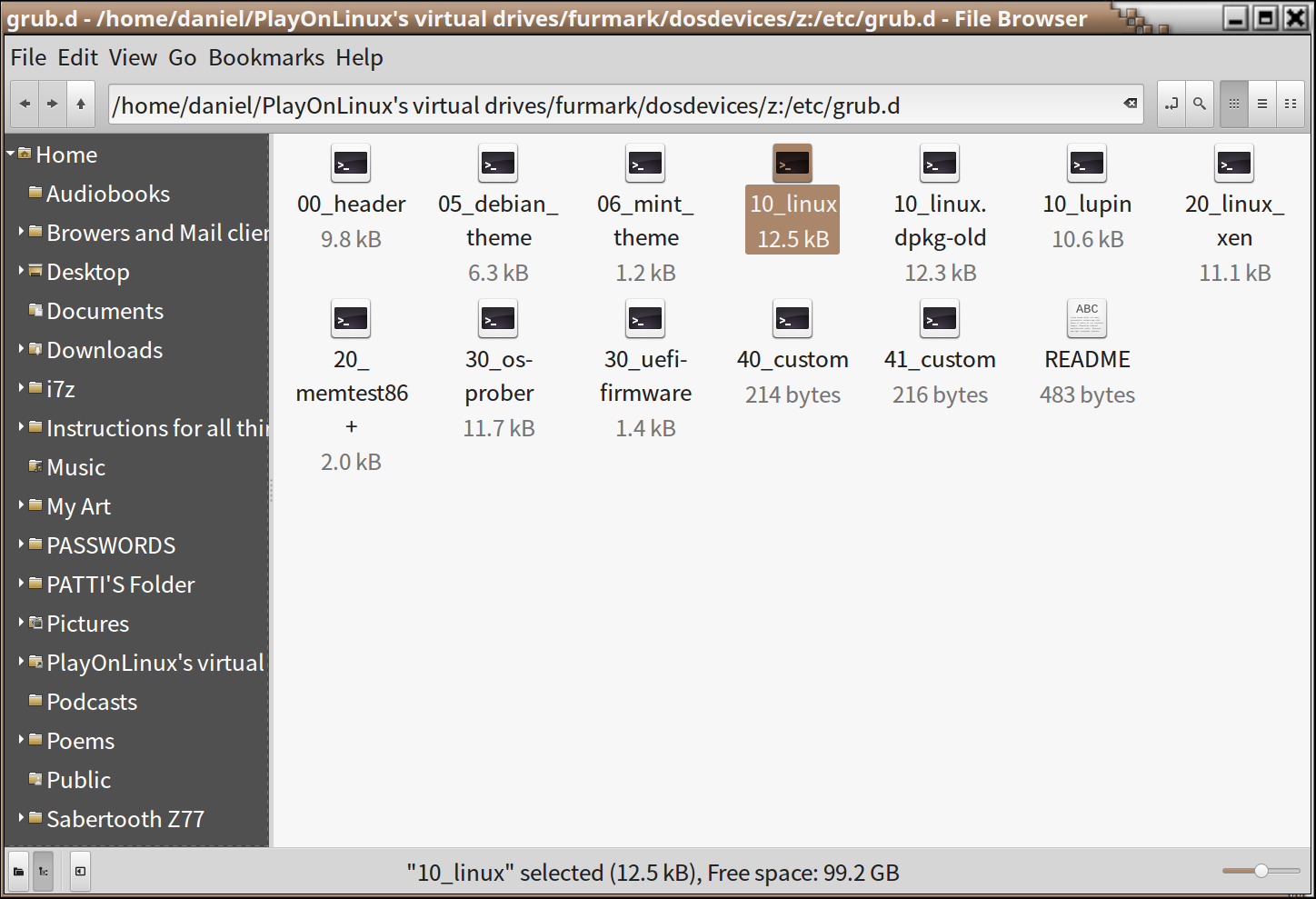The height and width of the screenshot is (899, 1316).
Task: Click the highlighted 10_linux script icon
Action: click(793, 164)
